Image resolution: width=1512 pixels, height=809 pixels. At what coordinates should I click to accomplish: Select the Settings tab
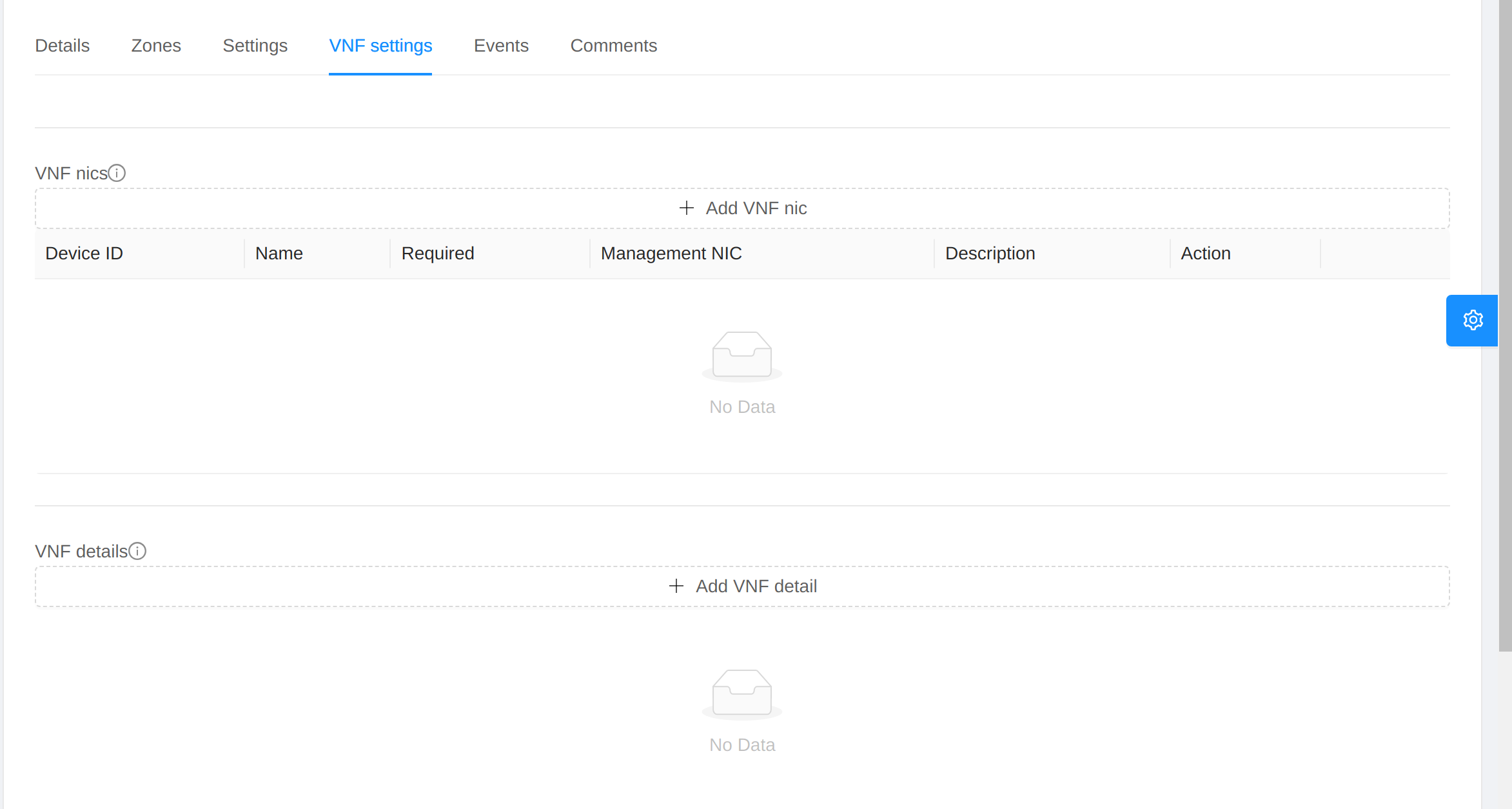pos(255,45)
